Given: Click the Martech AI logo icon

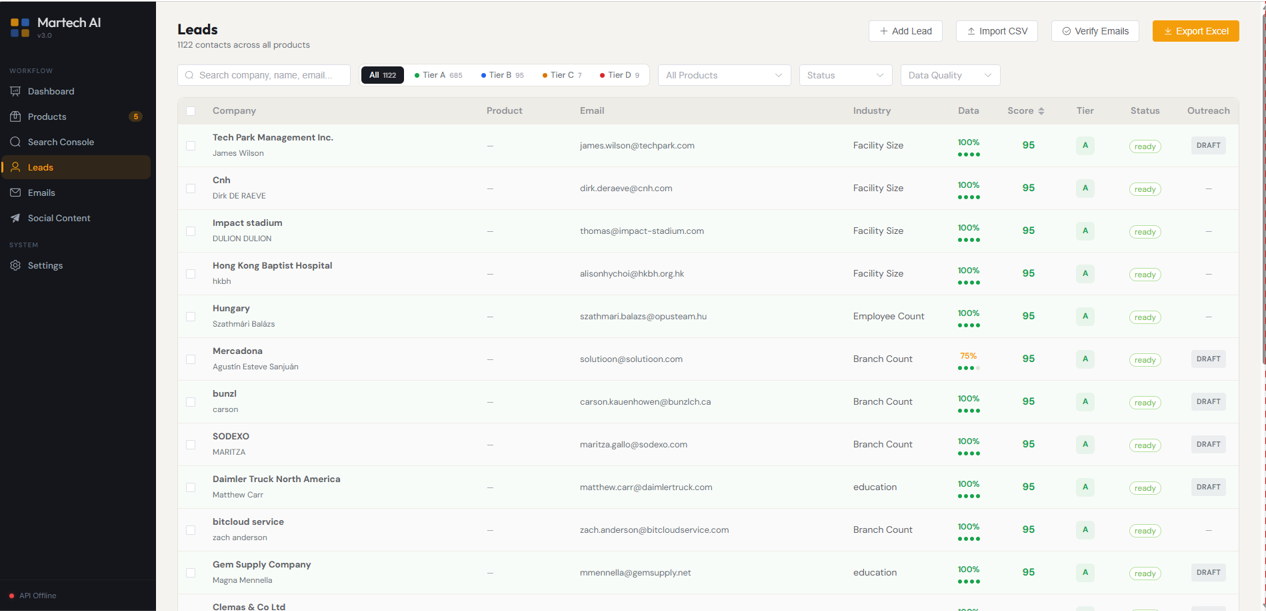Looking at the screenshot, I should [20, 27].
